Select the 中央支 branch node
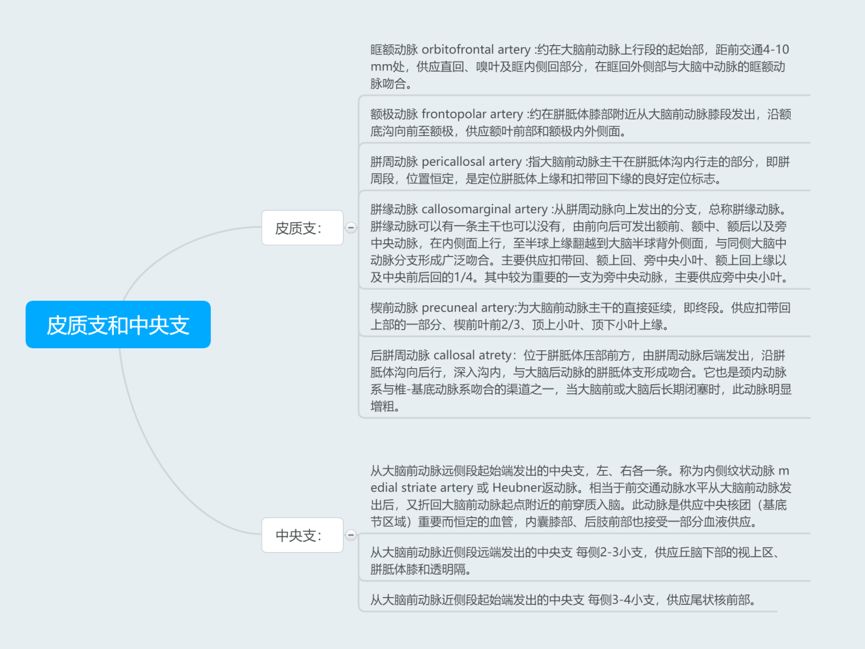Image resolution: width=865 pixels, height=649 pixels. click(303, 535)
